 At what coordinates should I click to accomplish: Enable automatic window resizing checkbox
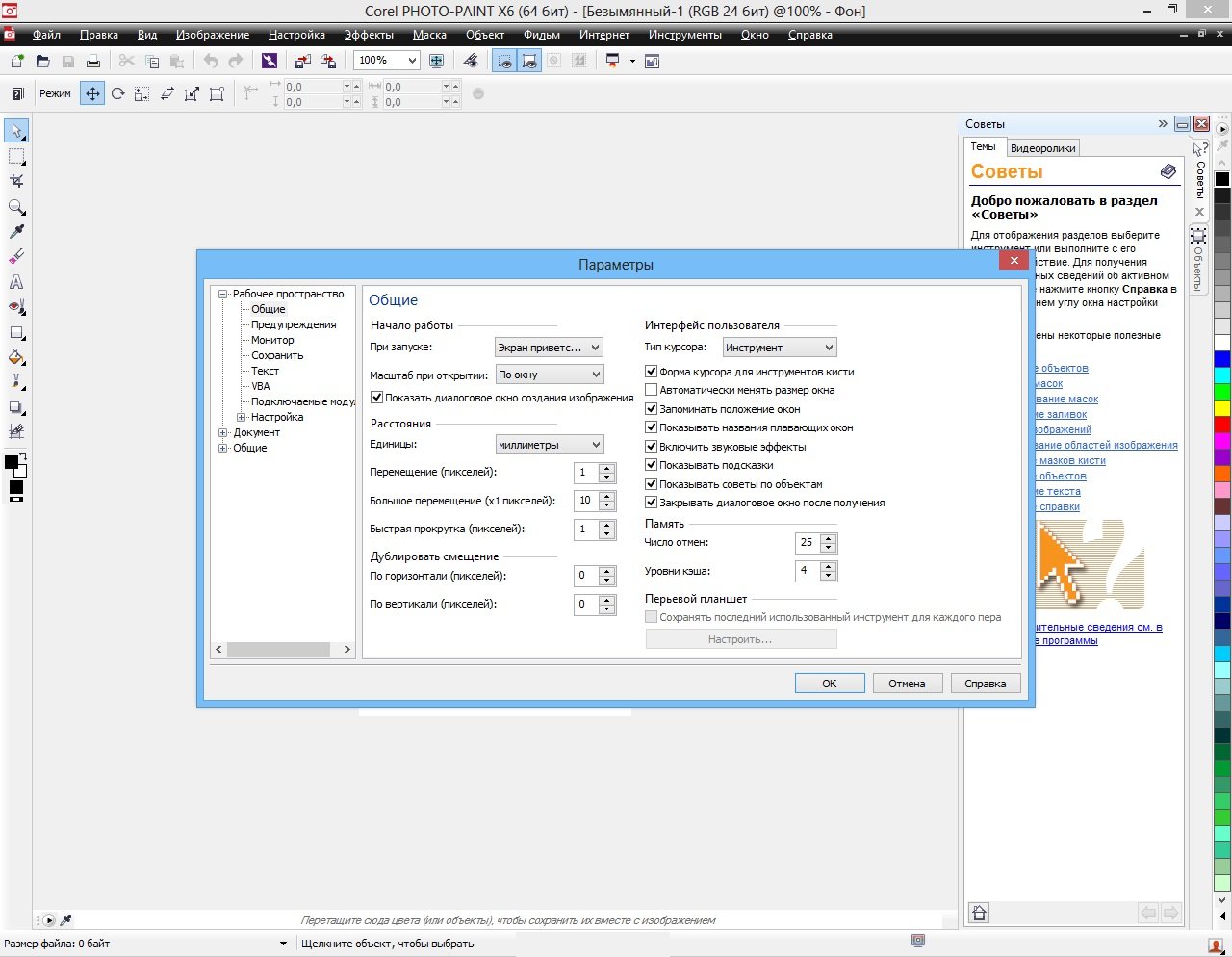coord(652,390)
